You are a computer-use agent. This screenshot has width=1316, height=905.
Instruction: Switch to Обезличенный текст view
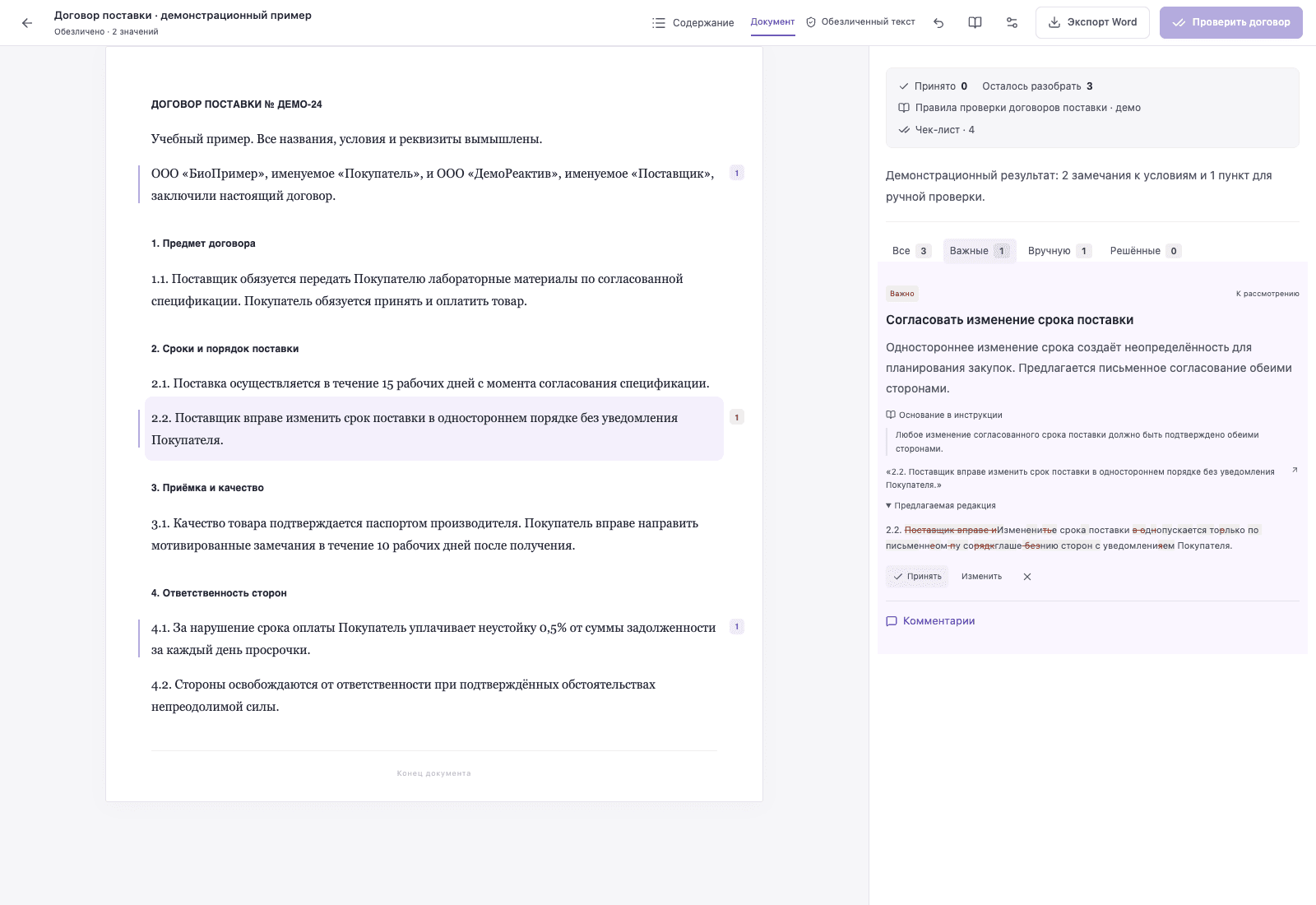(x=860, y=22)
